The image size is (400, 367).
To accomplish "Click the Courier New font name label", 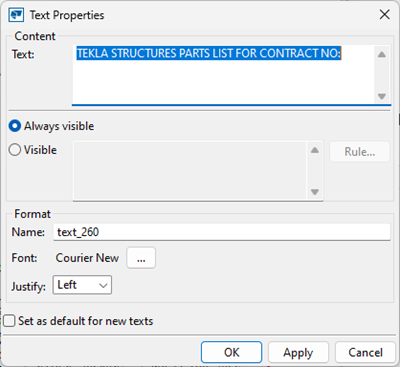I will [87, 258].
